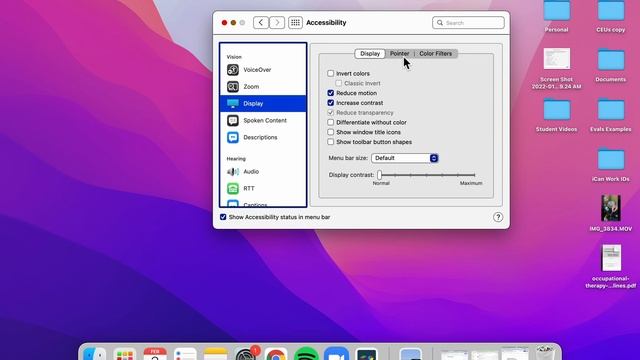Uncheck Show Accessibility status in menu bar

click(x=223, y=217)
